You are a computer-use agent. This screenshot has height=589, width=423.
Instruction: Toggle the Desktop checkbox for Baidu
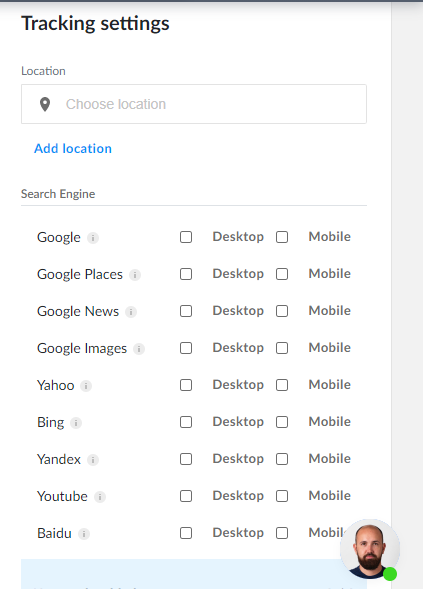186,533
